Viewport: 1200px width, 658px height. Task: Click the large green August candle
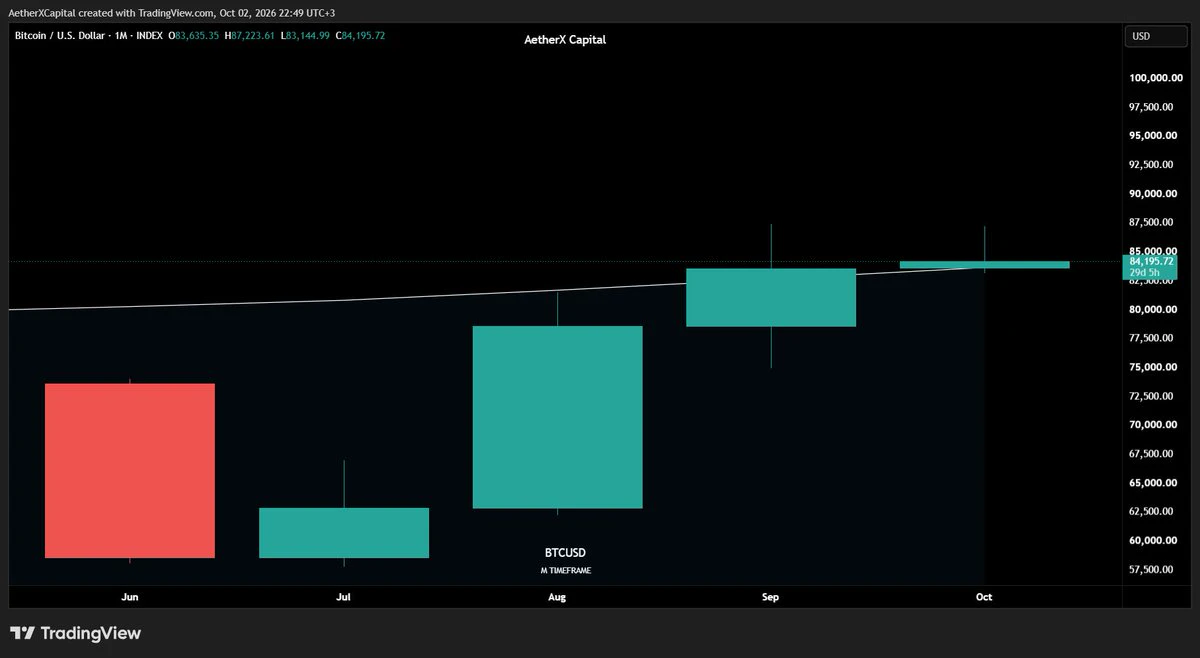[x=557, y=417]
